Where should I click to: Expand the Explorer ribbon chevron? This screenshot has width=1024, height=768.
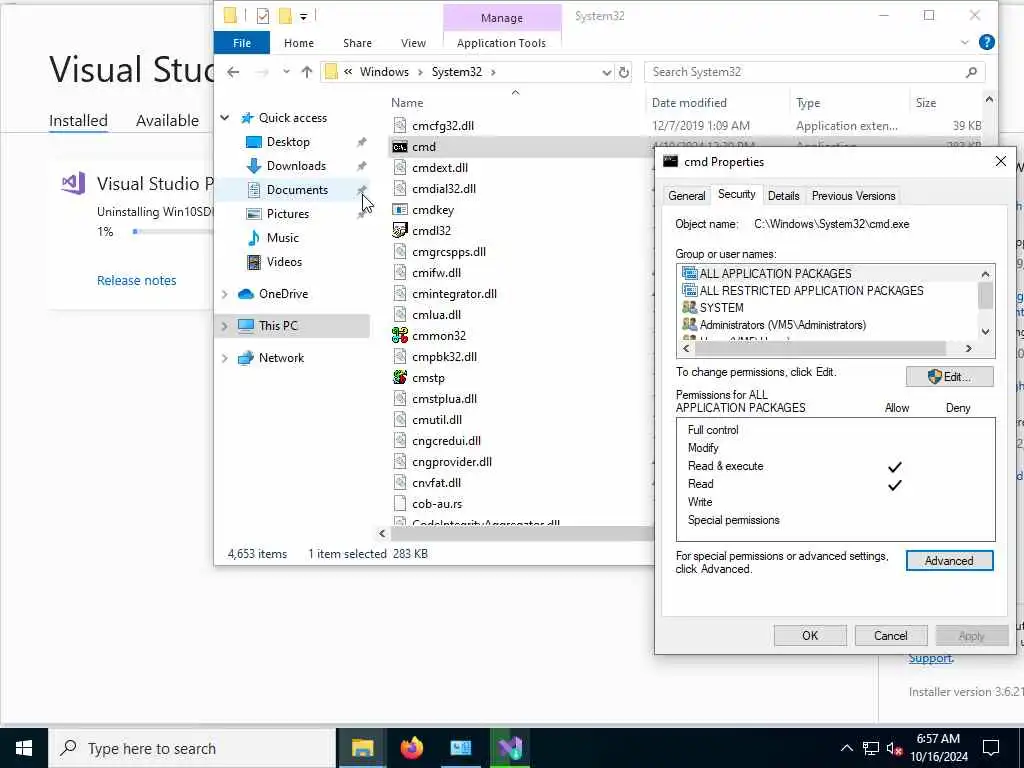[965, 42]
